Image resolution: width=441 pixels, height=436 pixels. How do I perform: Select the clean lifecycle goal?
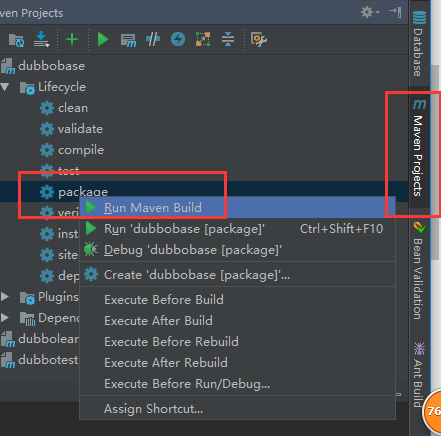(x=73, y=108)
